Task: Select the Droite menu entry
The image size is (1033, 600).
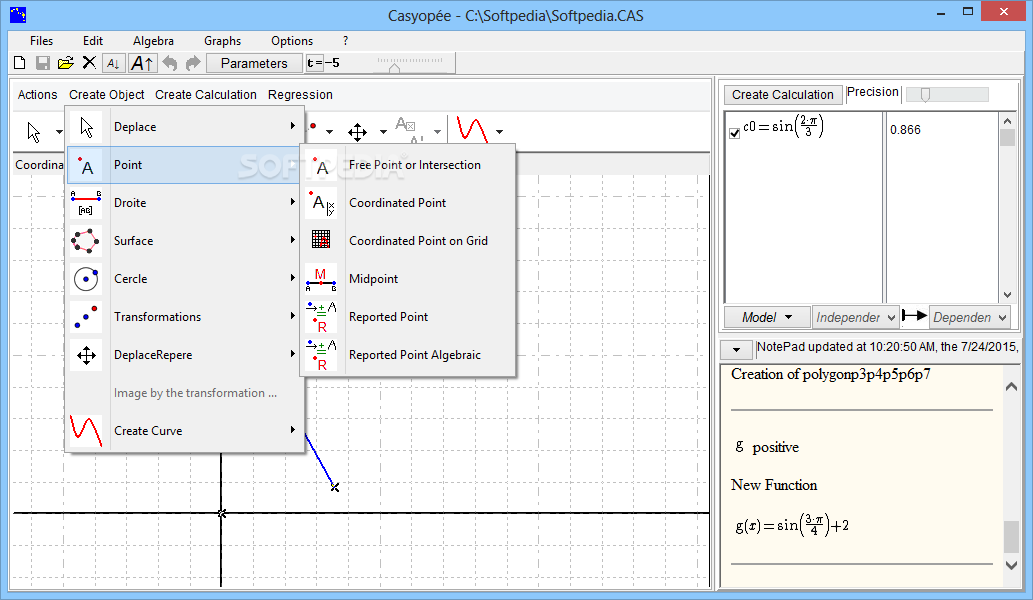Action: pyautogui.click(x=184, y=203)
